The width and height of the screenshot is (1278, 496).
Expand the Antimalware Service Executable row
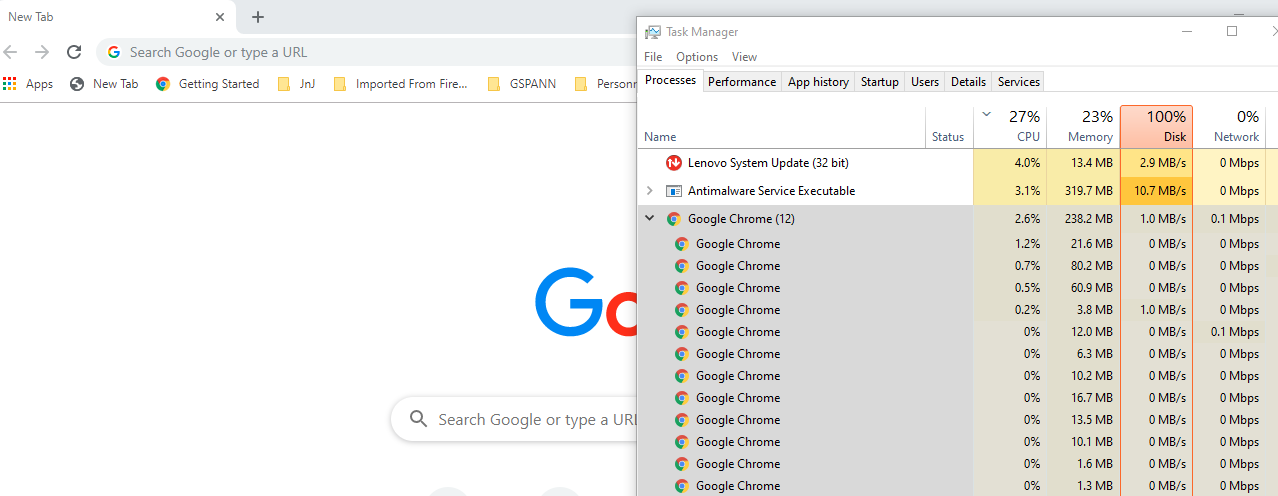click(x=649, y=191)
